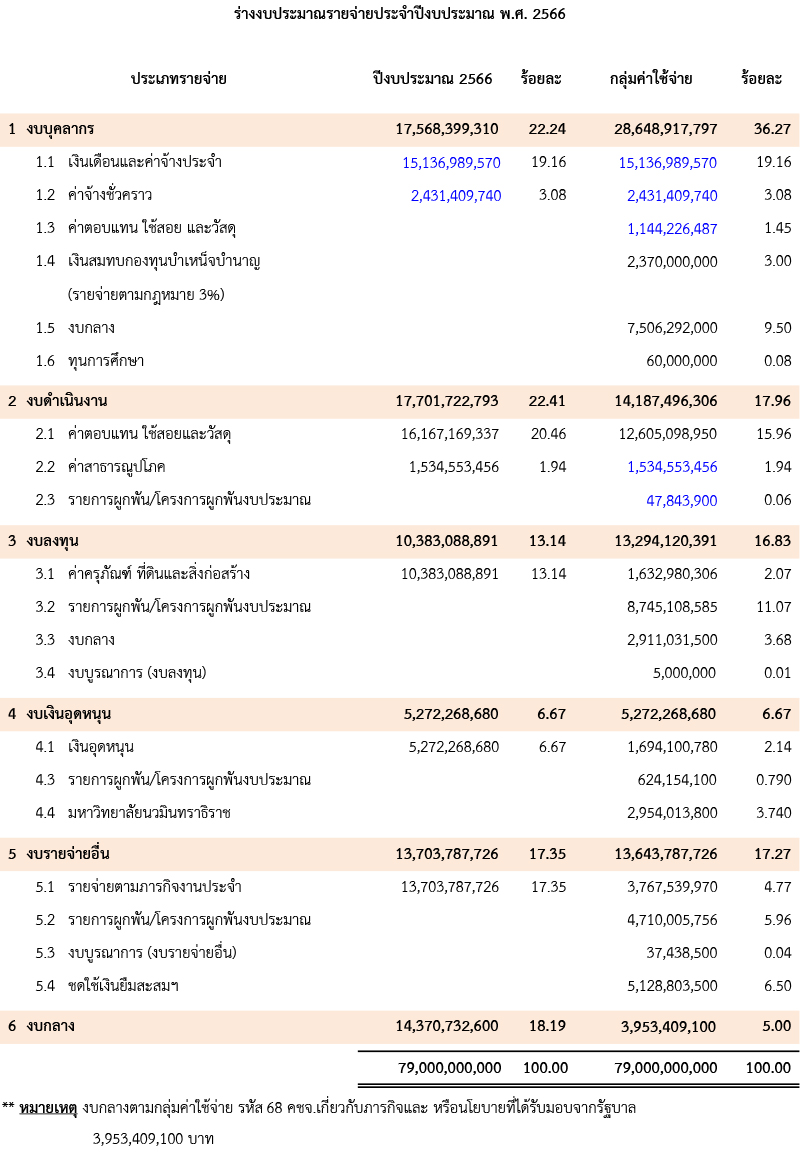Click blue 1,534,553,456 in กลุ่มค่าใช้จ่าย column
This screenshot has width=800, height=1157.
pos(672,467)
